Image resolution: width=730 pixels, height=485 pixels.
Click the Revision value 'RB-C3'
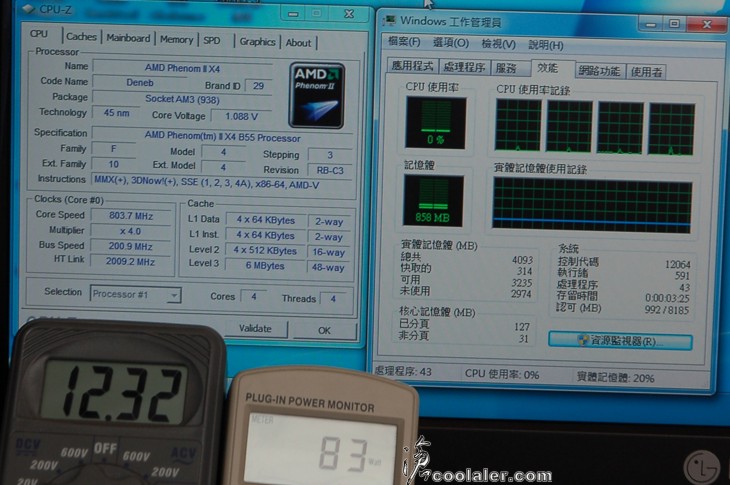coord(330,170)
